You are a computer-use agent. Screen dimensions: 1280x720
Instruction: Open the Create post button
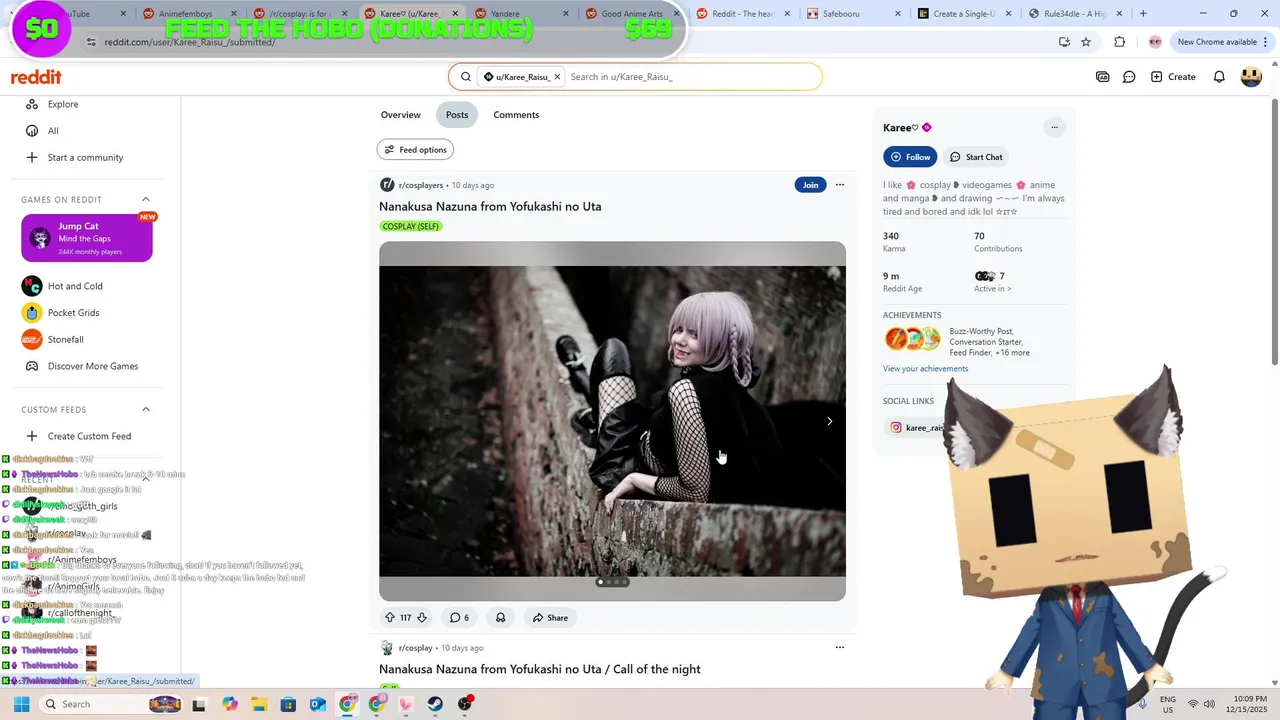[1173, 77]
